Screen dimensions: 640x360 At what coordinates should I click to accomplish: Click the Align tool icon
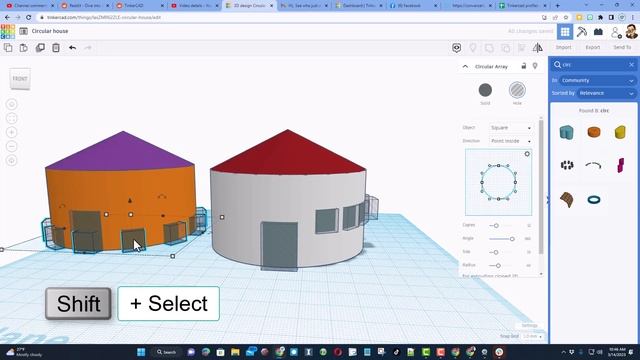(522, 48)
